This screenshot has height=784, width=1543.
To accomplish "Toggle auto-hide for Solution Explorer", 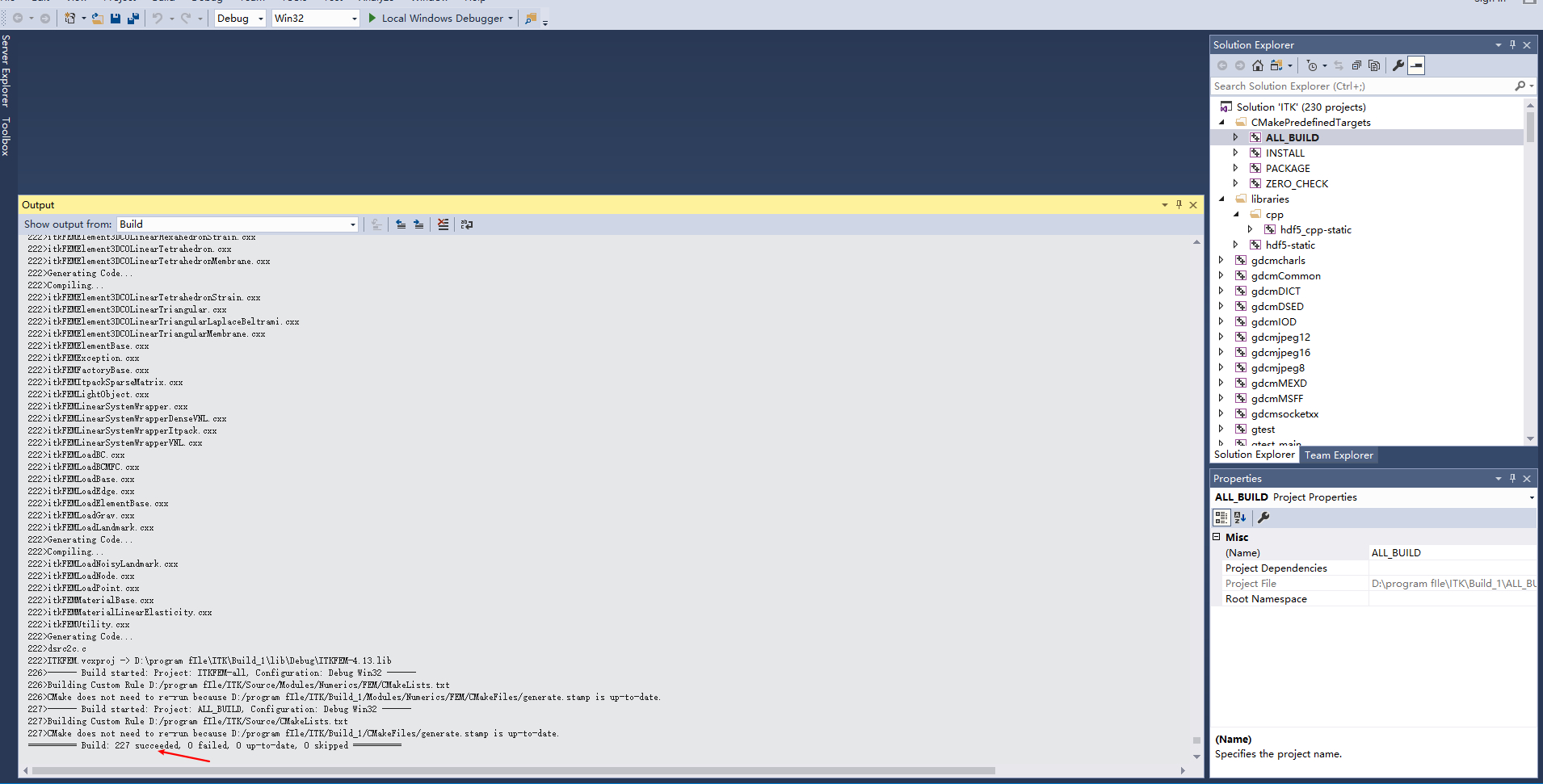I will (1511, 44).
